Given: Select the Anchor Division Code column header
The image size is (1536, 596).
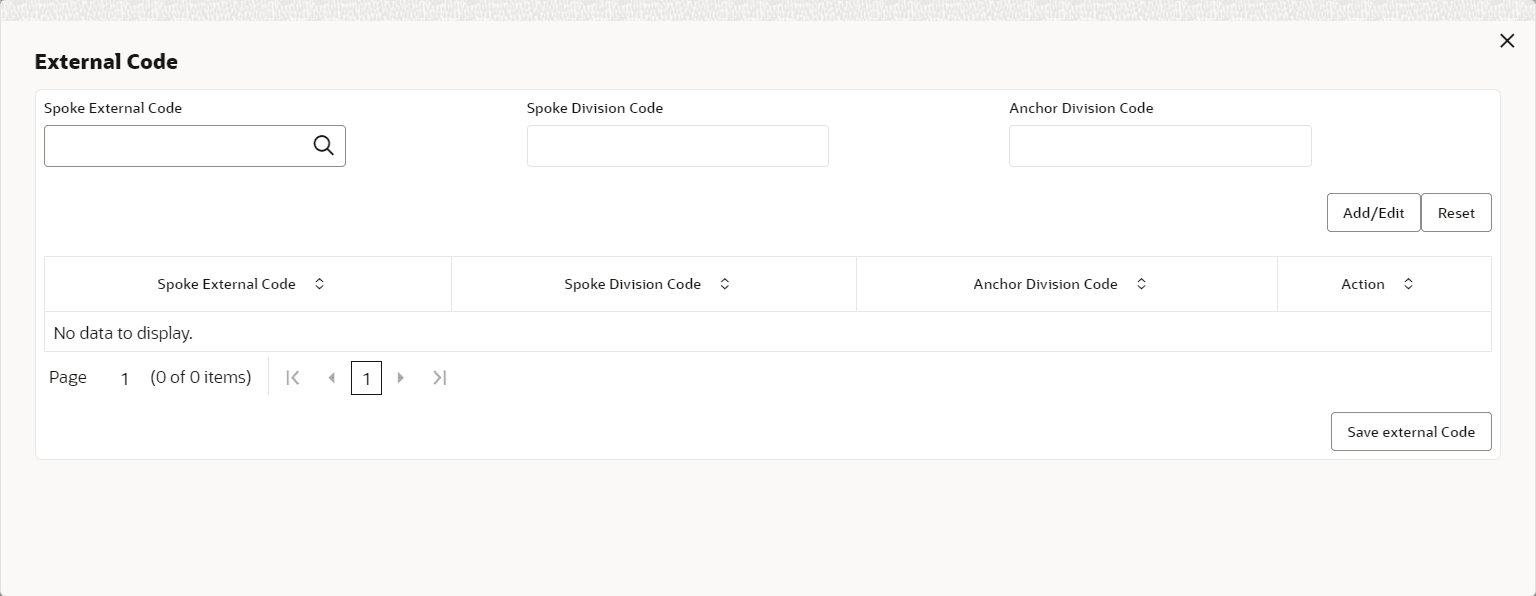Looking at the screenshot, I should pyautogui.click(x=1045, y=284).
